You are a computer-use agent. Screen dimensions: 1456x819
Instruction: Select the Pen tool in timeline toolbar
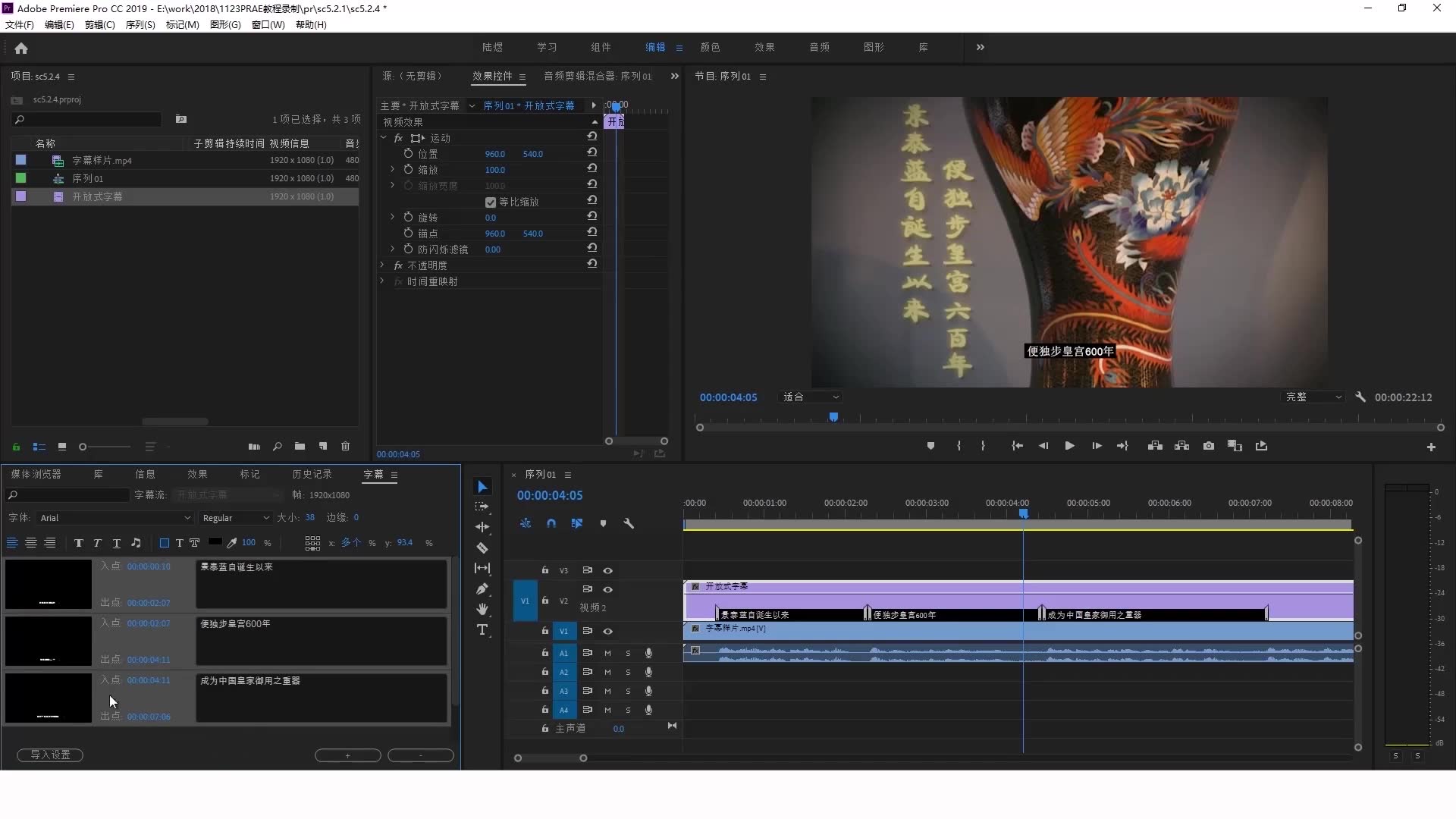click(483, 589)
